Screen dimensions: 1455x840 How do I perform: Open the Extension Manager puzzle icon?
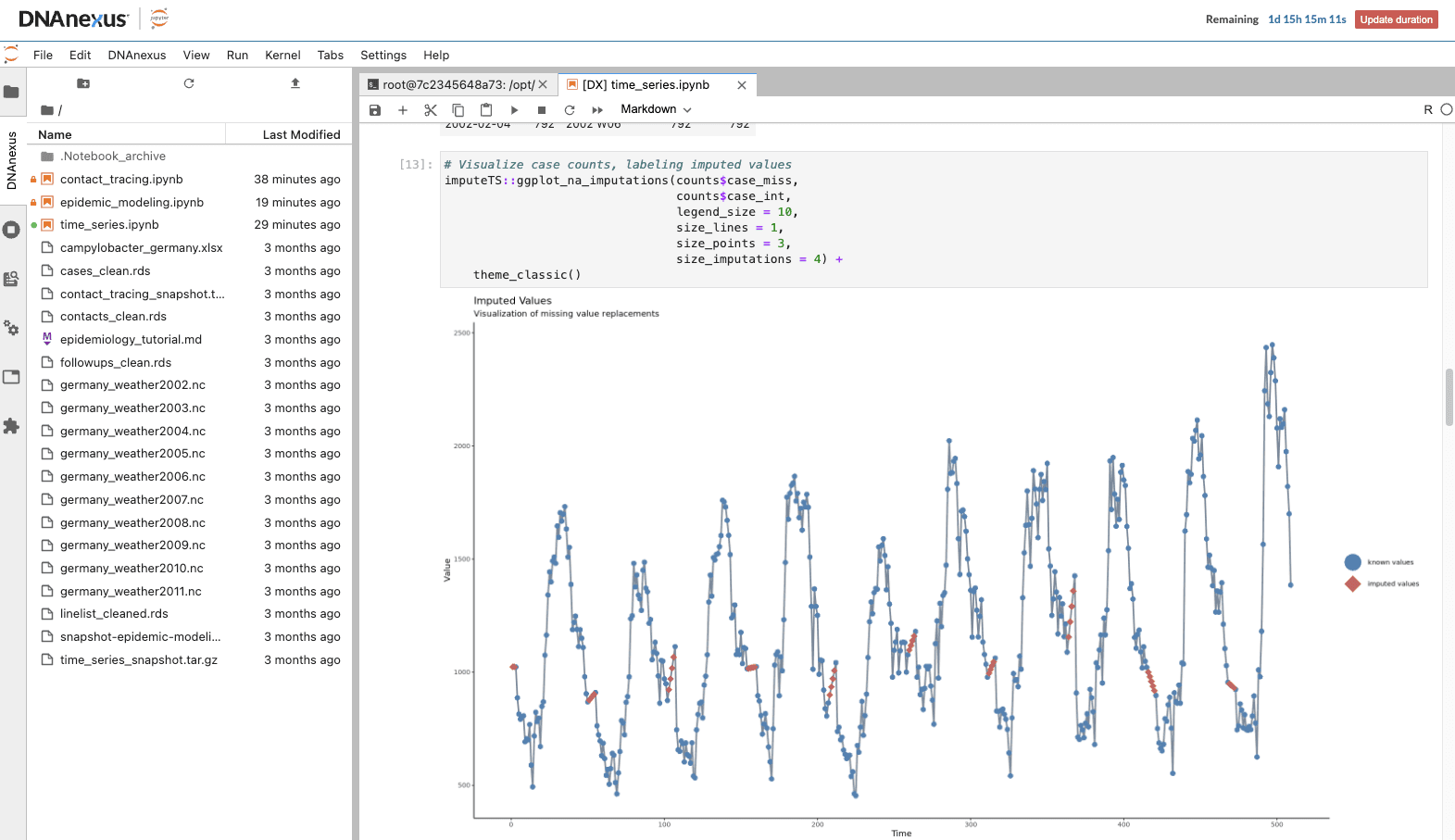[11, 426]
